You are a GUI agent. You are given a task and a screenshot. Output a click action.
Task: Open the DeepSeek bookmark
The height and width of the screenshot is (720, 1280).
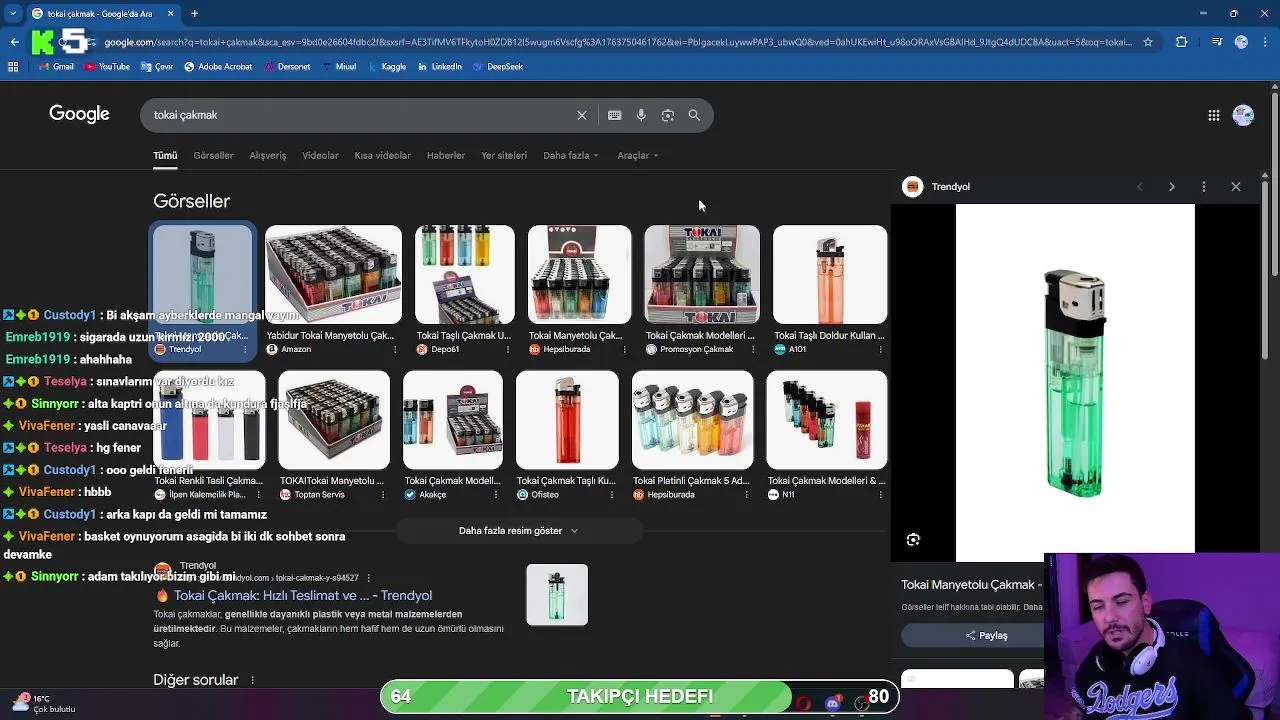(497, 67)
